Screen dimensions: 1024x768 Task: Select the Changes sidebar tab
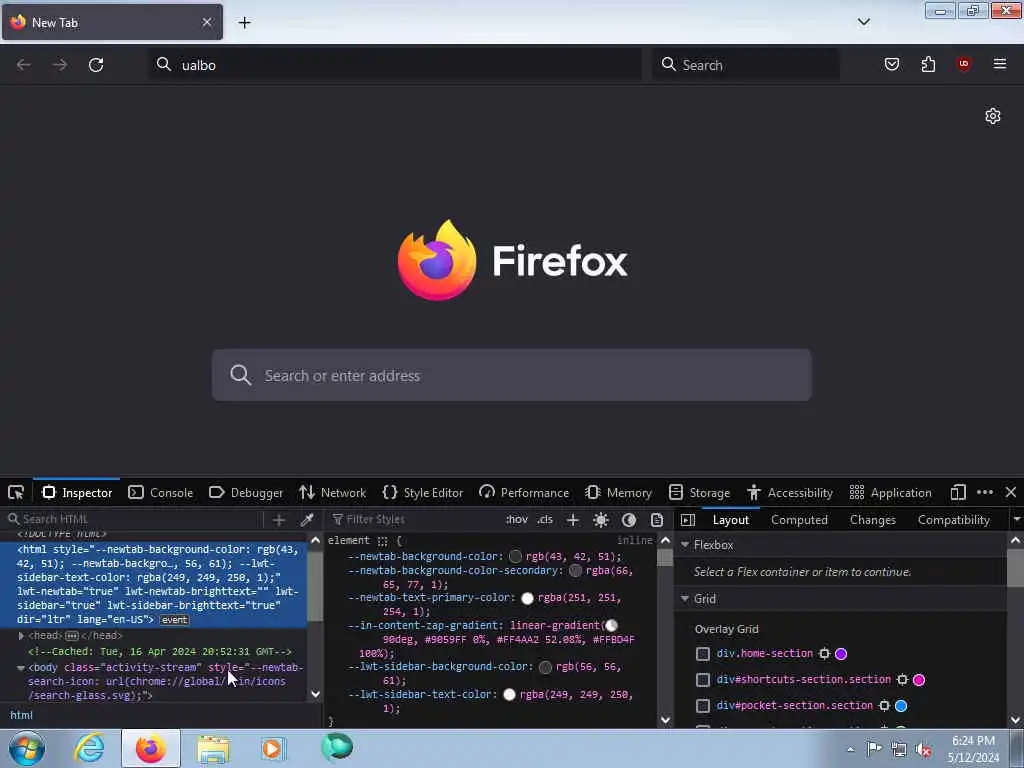pyautogui.click(x=872, y=520)
